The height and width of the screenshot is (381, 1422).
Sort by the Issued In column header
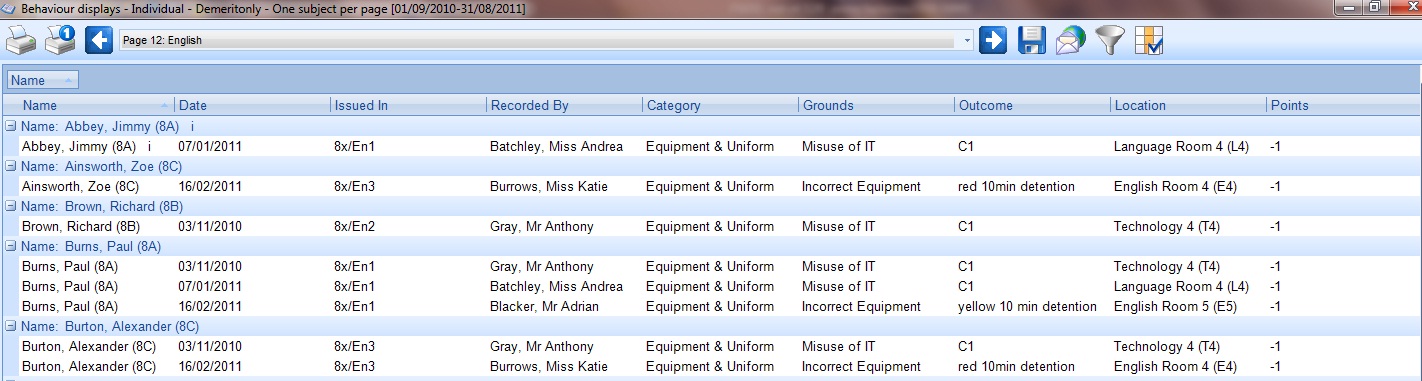408,105
